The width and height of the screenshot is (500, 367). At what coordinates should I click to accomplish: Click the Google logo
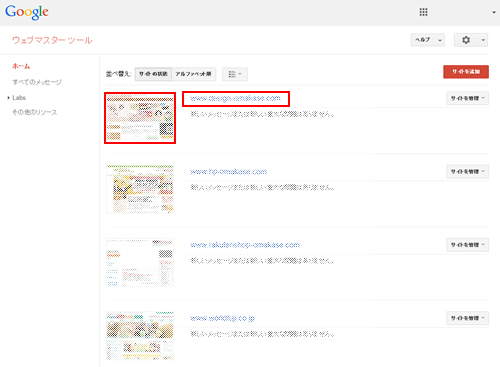[27, 12]
